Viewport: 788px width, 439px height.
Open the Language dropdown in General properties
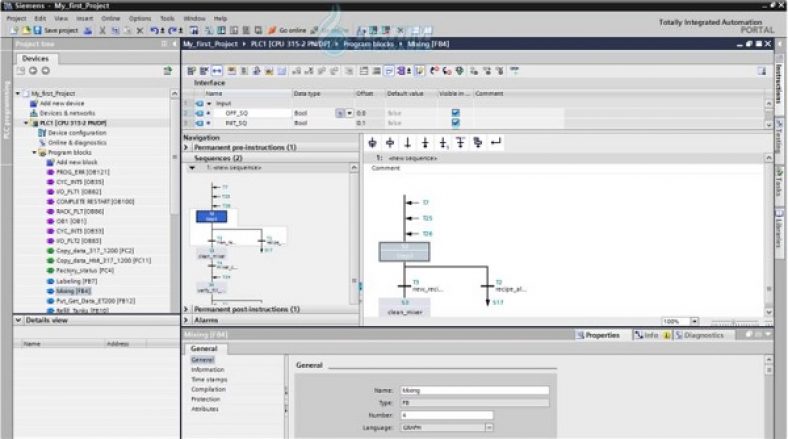click(x=488, y=427)
